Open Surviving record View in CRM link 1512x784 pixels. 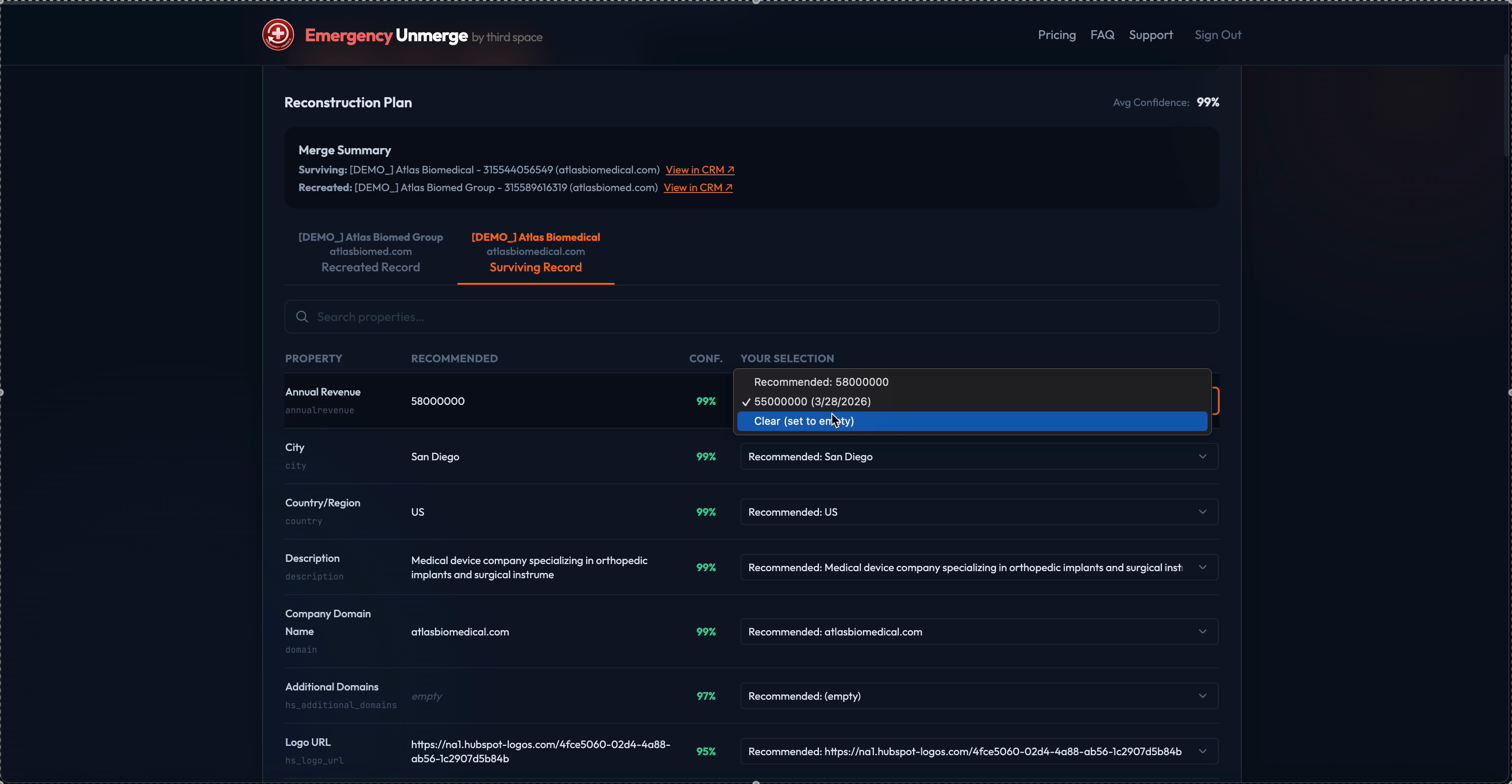pyautogui.click(x=700, y=169)
